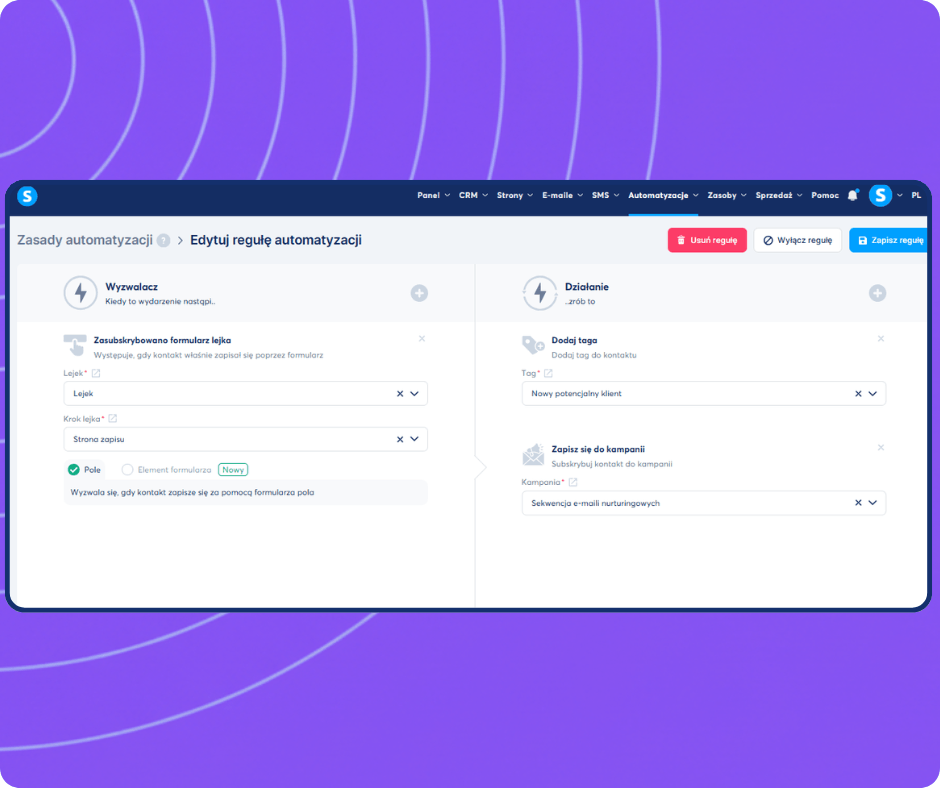
Task: Open the language PL selector
Action: pos(916,195)
